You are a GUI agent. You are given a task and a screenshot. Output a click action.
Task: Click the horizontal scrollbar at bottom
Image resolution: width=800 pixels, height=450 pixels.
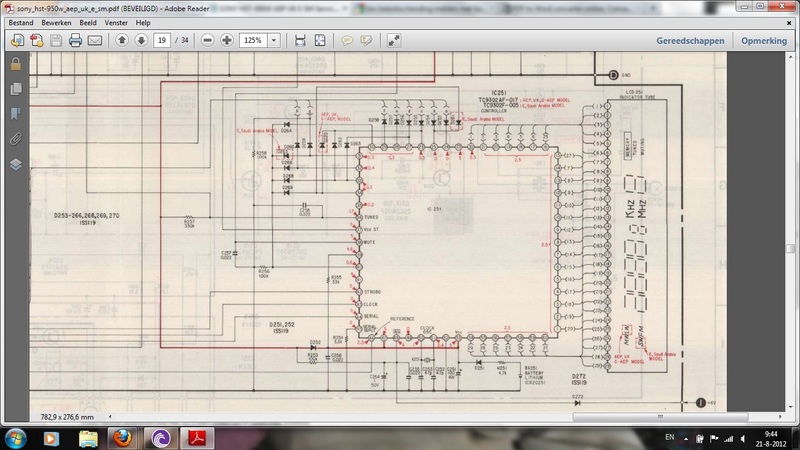(400, 415)
